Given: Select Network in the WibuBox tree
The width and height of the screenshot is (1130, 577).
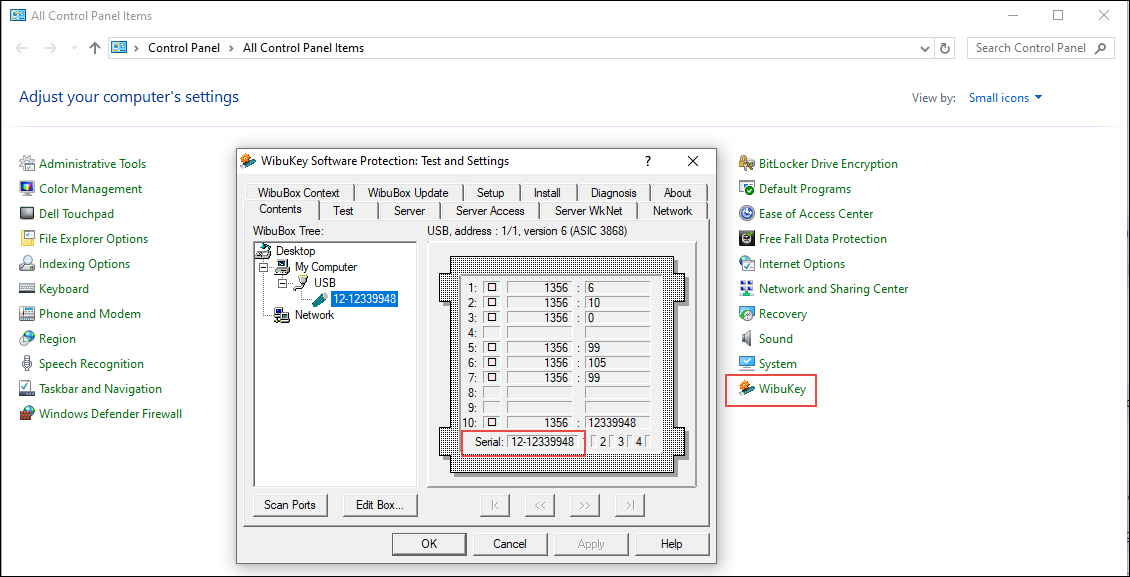Looking at the screenshot, I should tap(314, 315).
